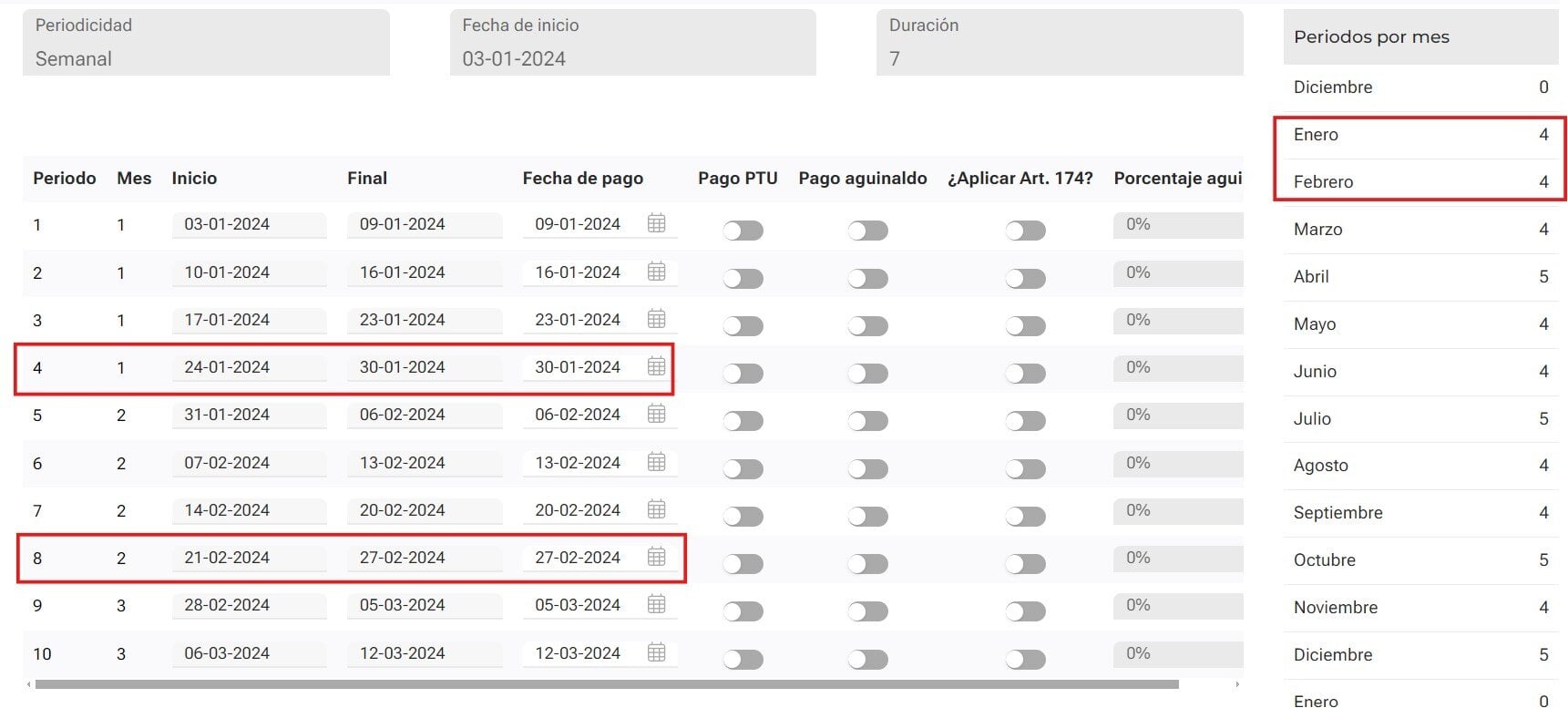This screenshot has height=708, width=1568.
Task: Click the Final field 12-03-2024
Action: (x=425, y=653)
